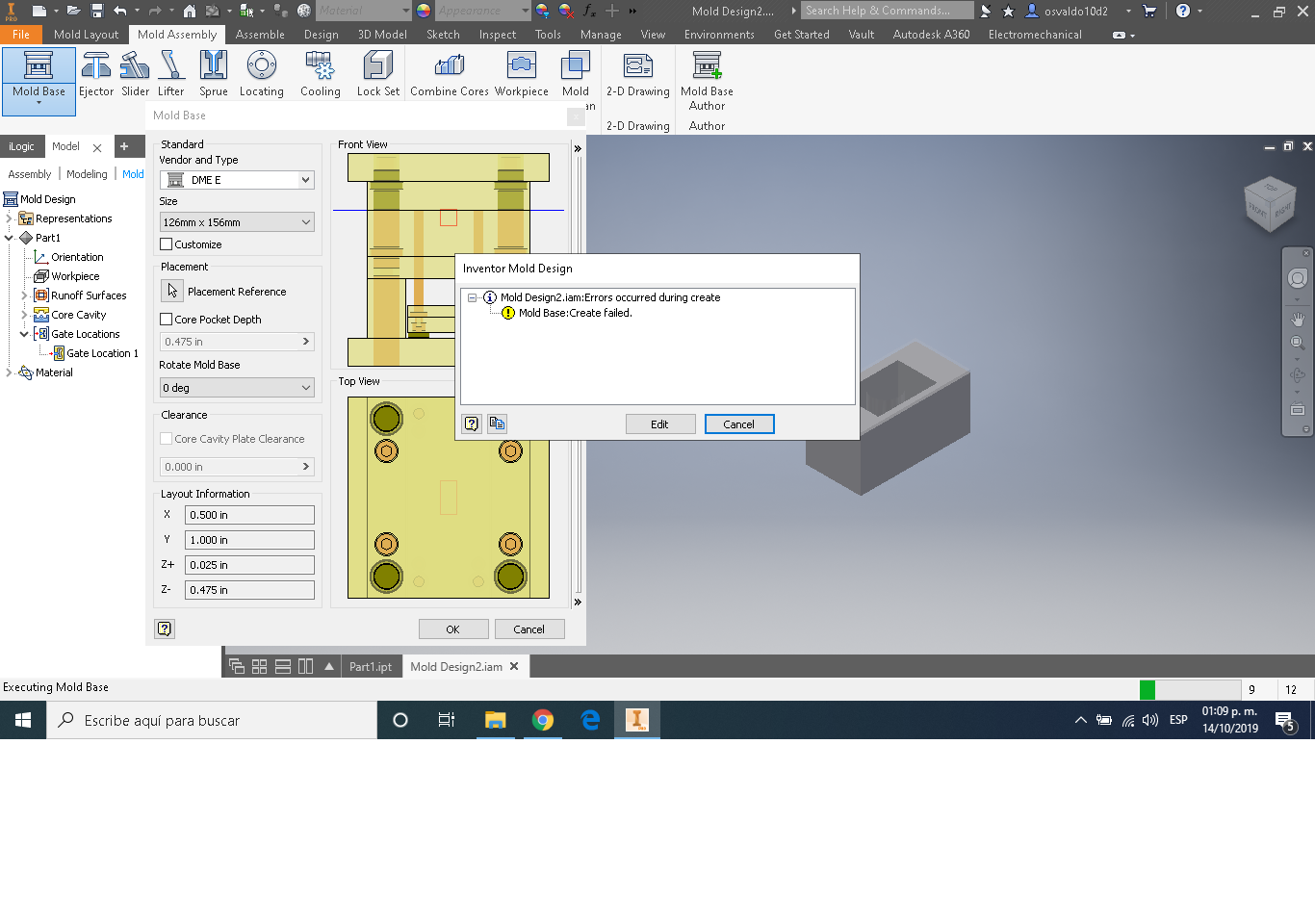The height and width of the screenshot is (924, 1315).
Task: Collapse the Part1 tree node
Action: 9,238
